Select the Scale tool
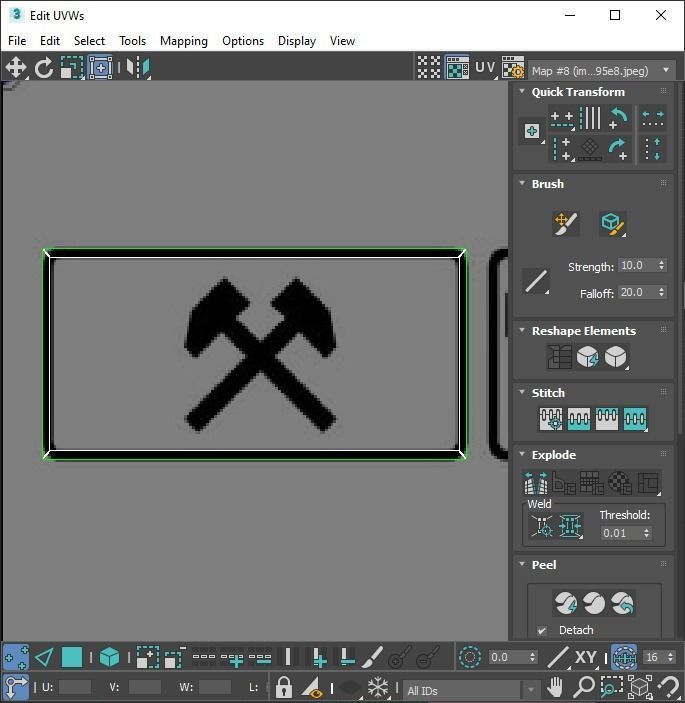The image size is (685, 703). tap(72, 68)
